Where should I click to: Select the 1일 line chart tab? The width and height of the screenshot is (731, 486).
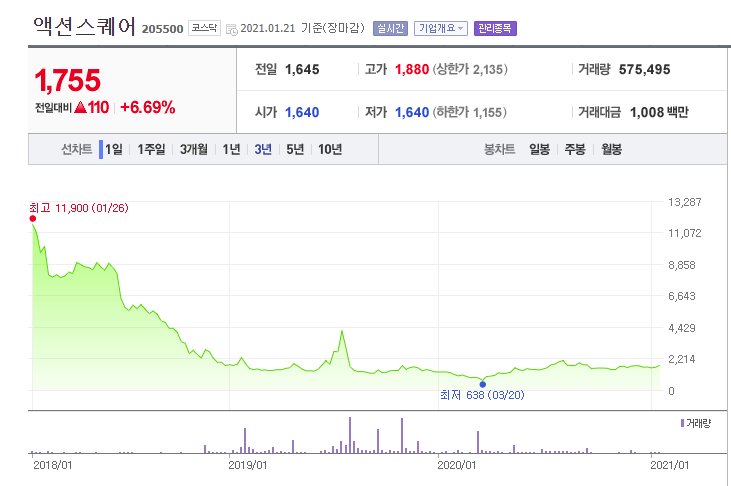pyautogui.click(x=113, y=149)
